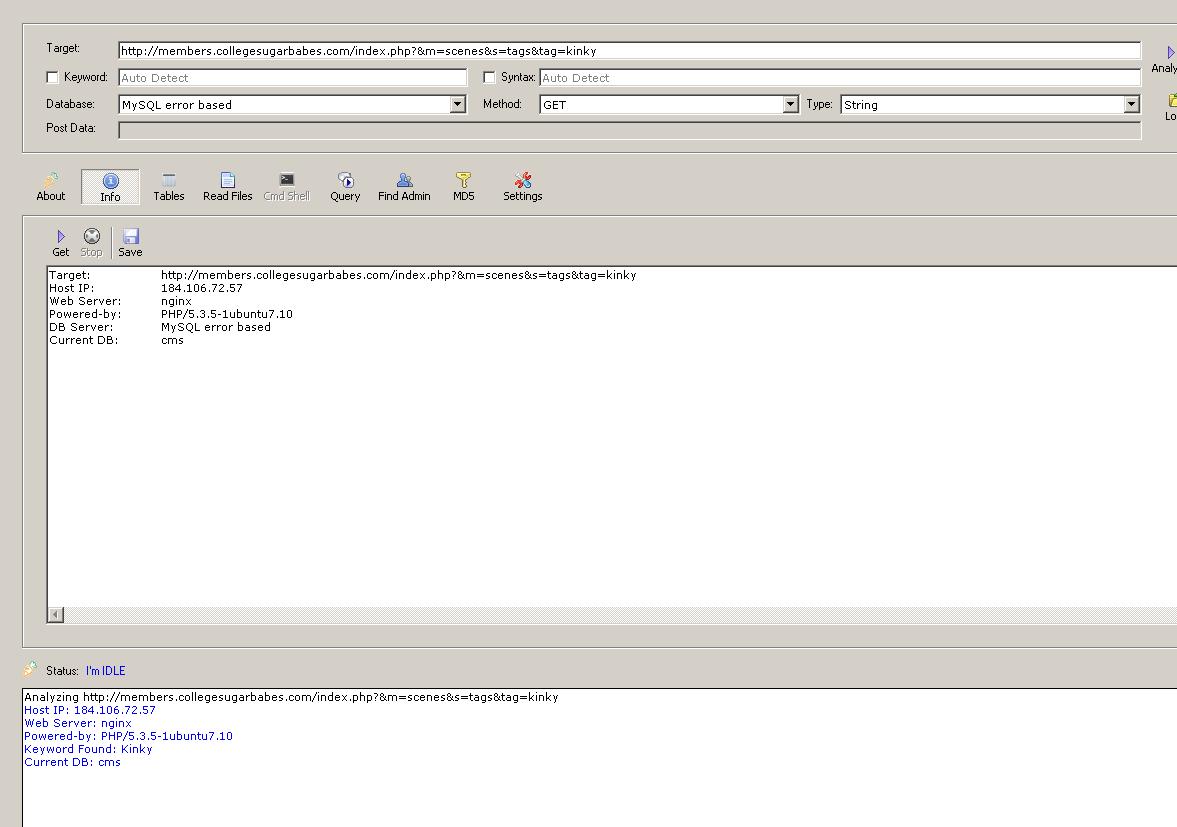Click the "Web Server:" label in info panel

point(85,301)
